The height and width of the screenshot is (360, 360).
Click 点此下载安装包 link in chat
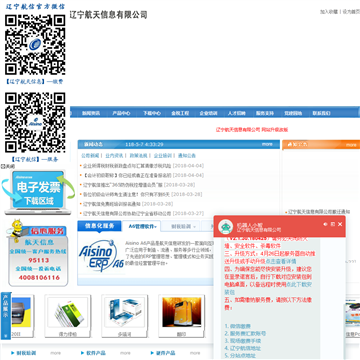(268, 288)
